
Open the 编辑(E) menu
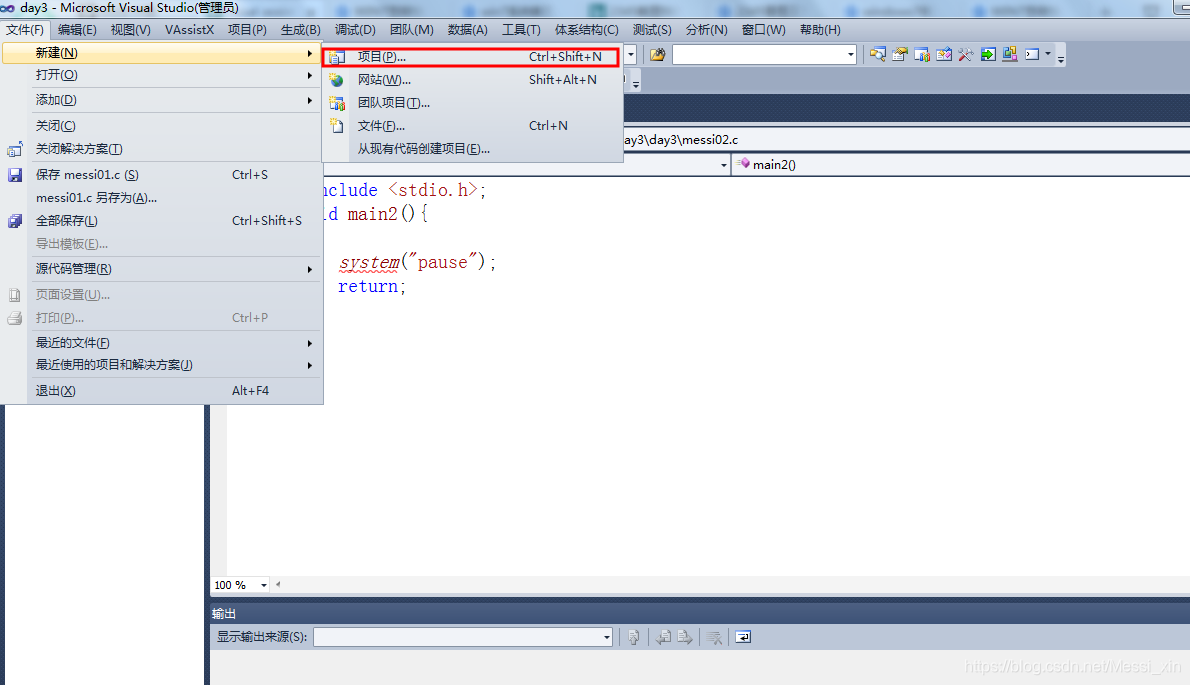pyautogui.click(x=77, y=30)
